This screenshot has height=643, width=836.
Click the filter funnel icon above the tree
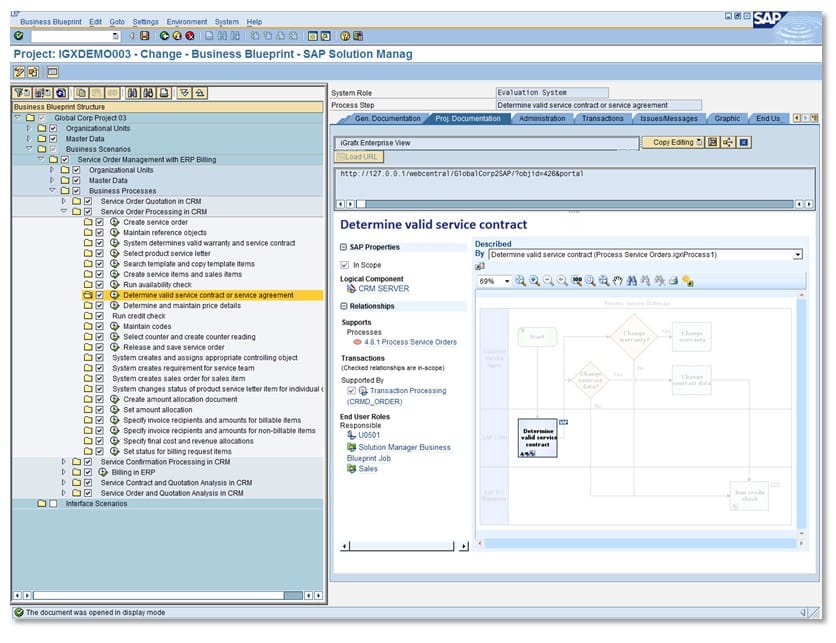click(21, 93)
